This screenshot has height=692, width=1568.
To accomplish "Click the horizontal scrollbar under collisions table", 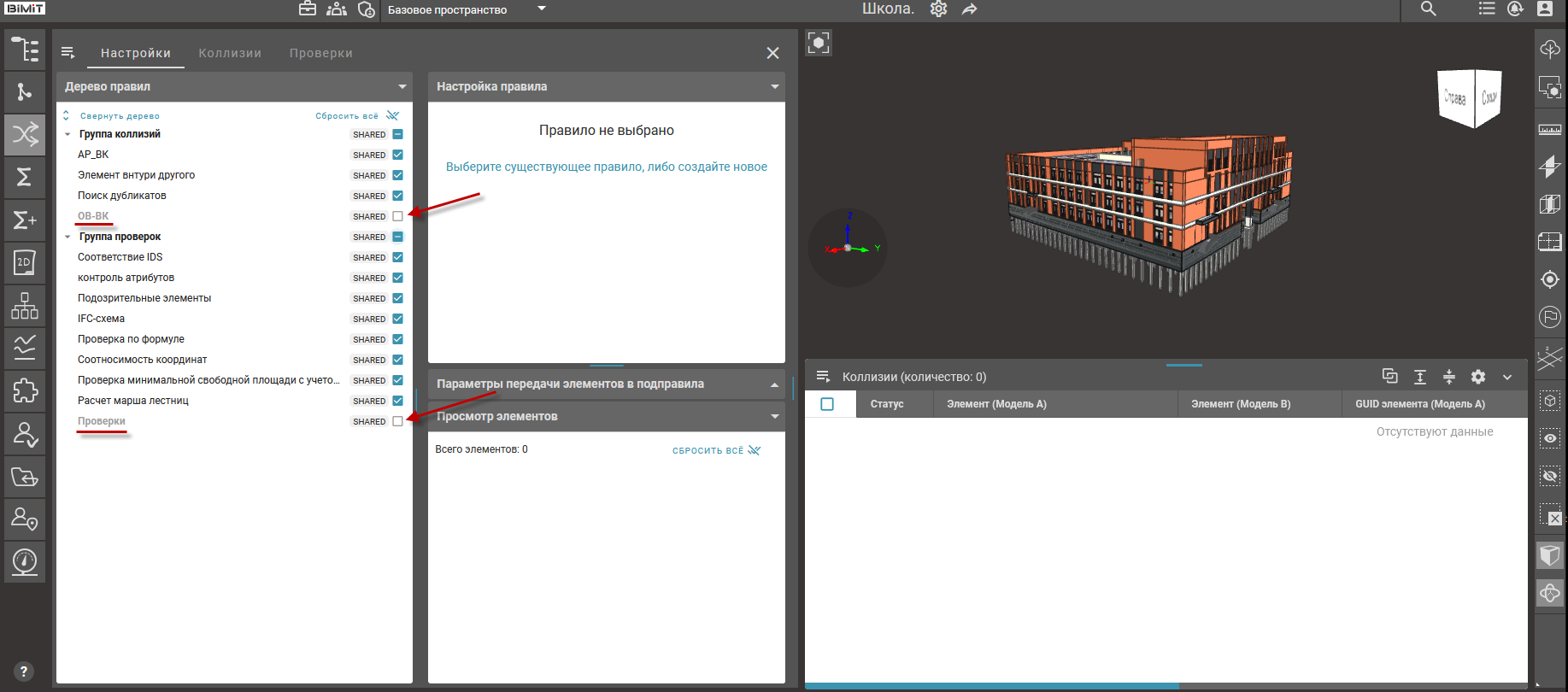I will 991,686.
